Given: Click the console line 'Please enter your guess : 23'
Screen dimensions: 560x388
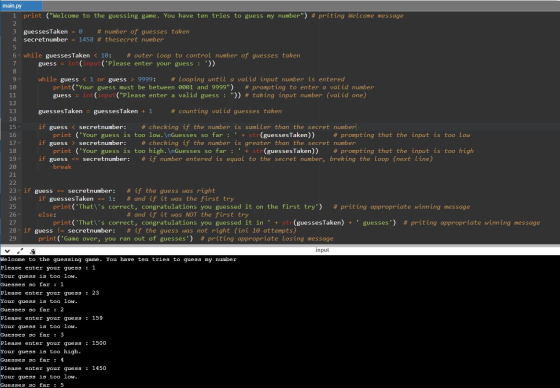Looking at the screenshot, I should [50, 293].
